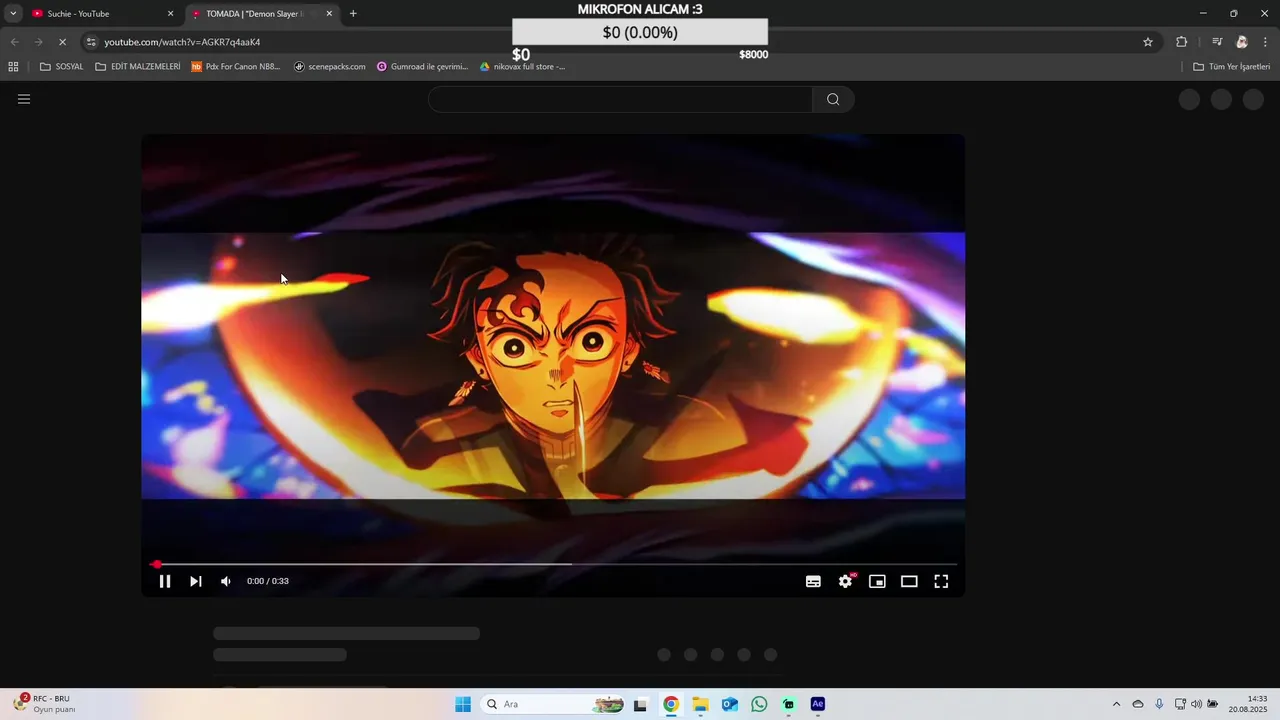Image resolution: width=1280 pixels, height=720 pixels.
Task: Open OneDrive cloud tray icon
Action: (x=1138, y=704)
